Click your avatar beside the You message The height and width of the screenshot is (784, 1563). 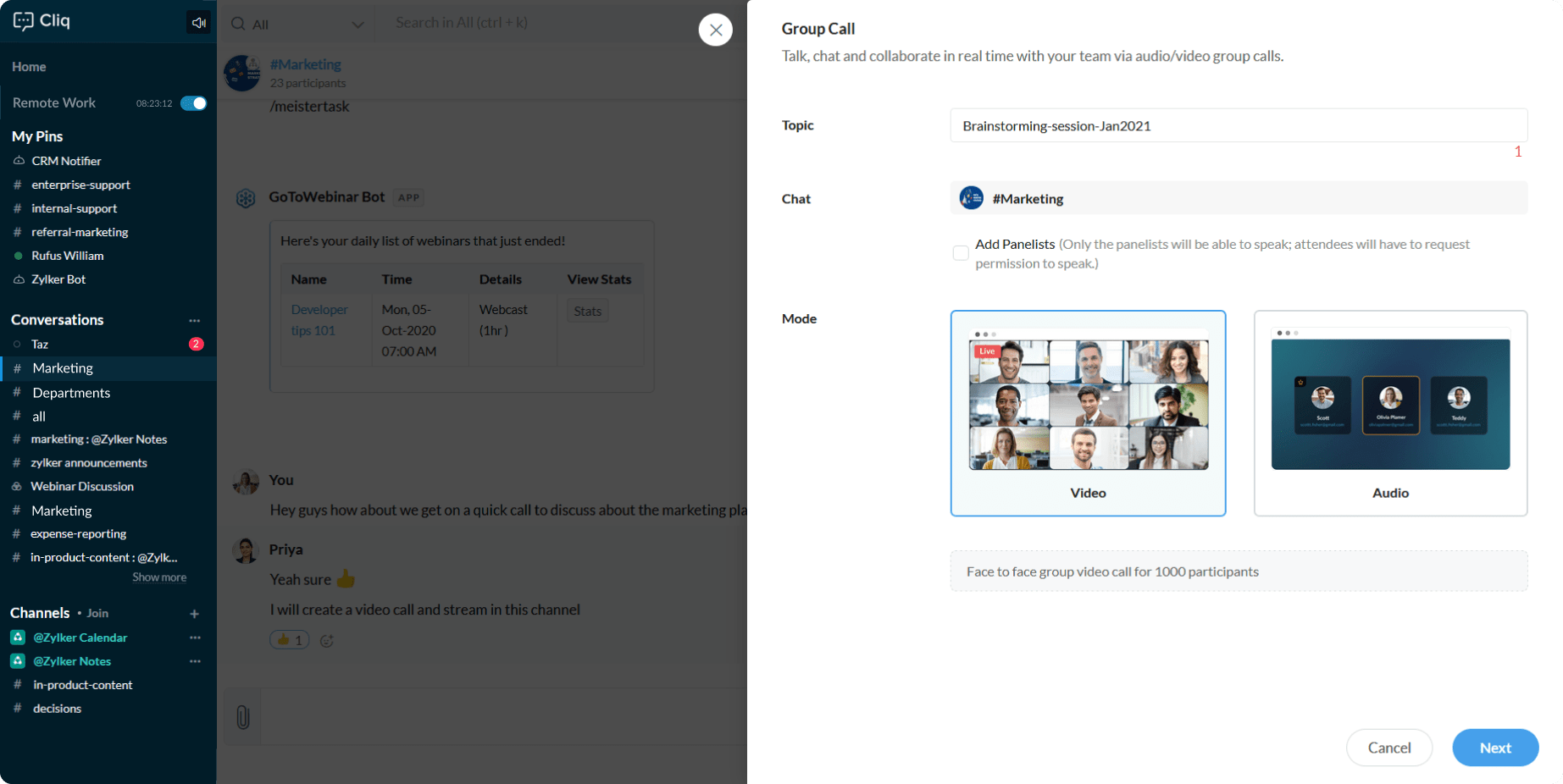coord(246,482)
